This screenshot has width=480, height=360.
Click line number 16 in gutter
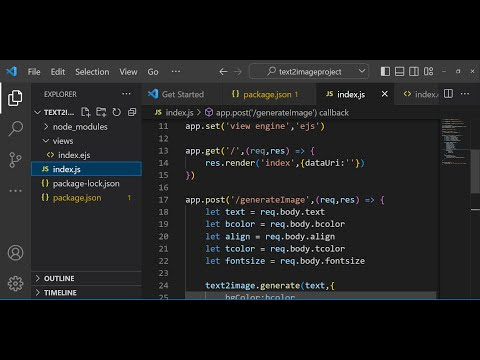pos(163,188)
